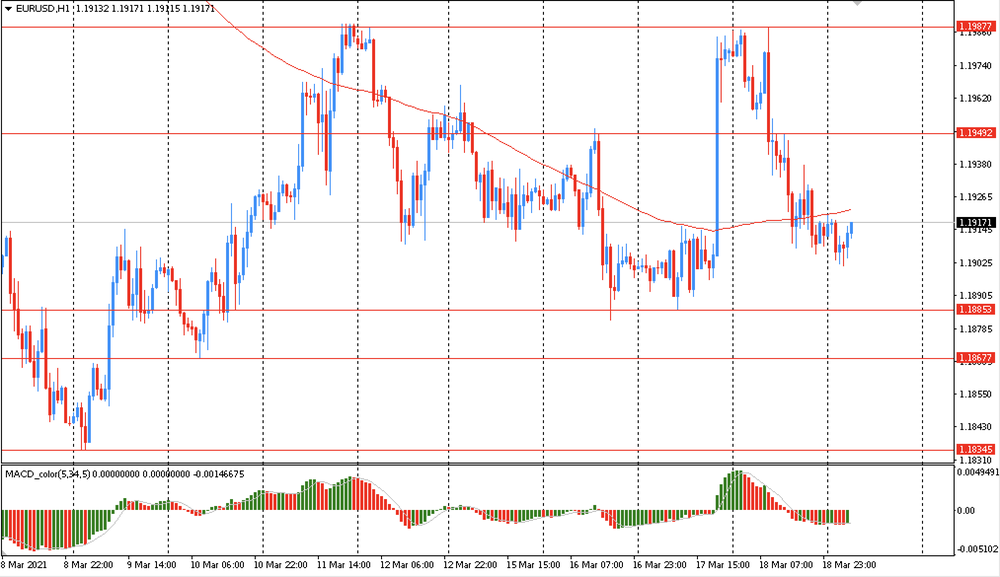The width and height of the screenshot is (1000, 577).
Task: Click price scale value 1.18905
Action: coord(976,295)
